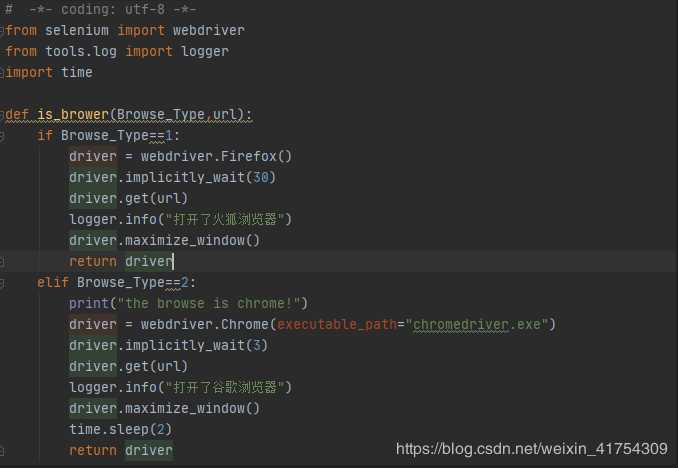Click the executable_path argument

pyautogui.click(x=336, y=324)
